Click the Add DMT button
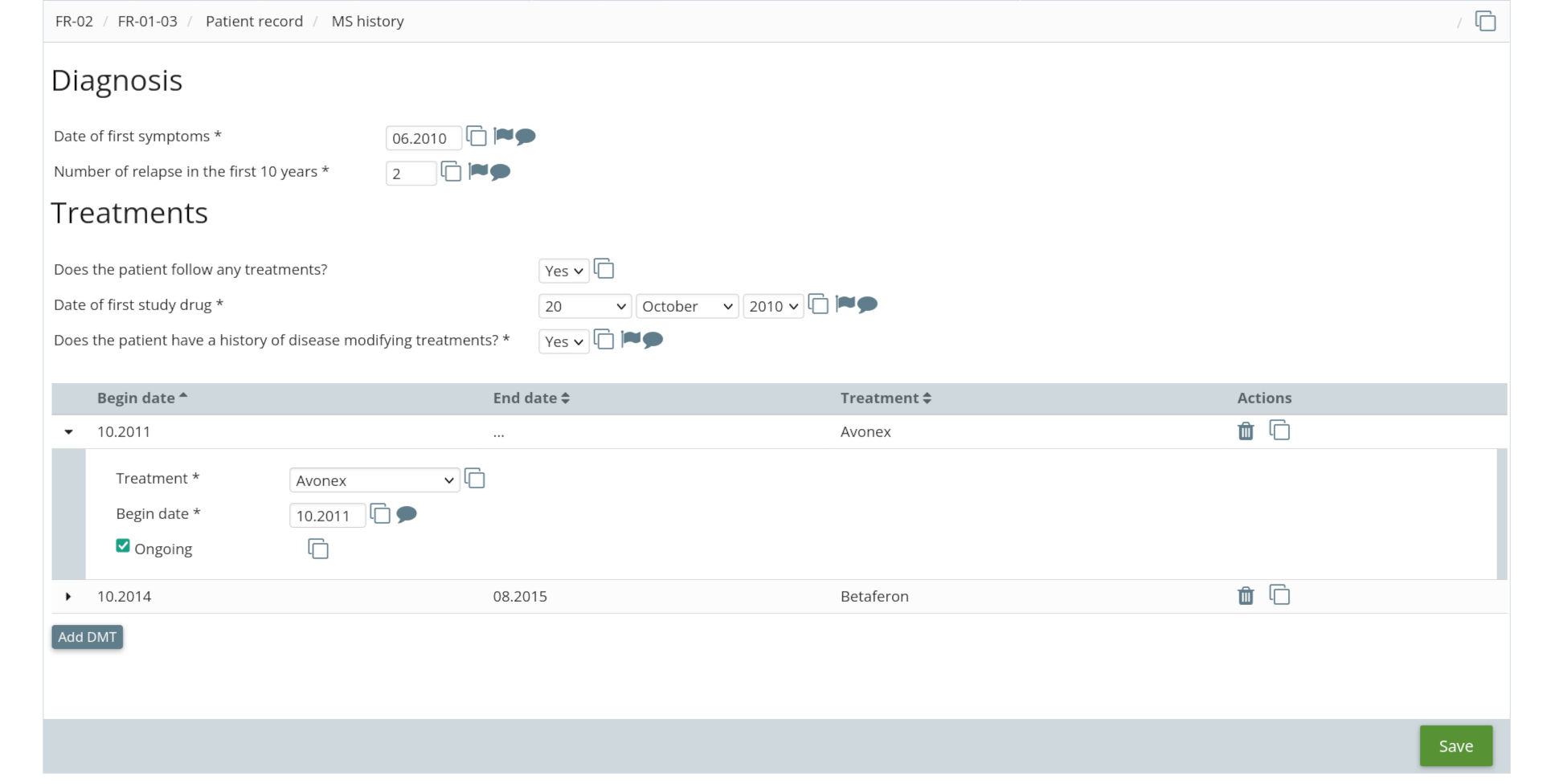The width and height of the screenshot is (1543, 784). (x=87, y=637)
